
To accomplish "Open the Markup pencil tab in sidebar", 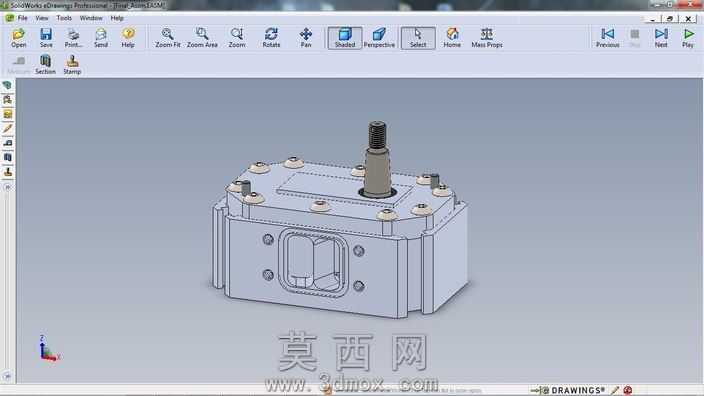I will [7, 129].
